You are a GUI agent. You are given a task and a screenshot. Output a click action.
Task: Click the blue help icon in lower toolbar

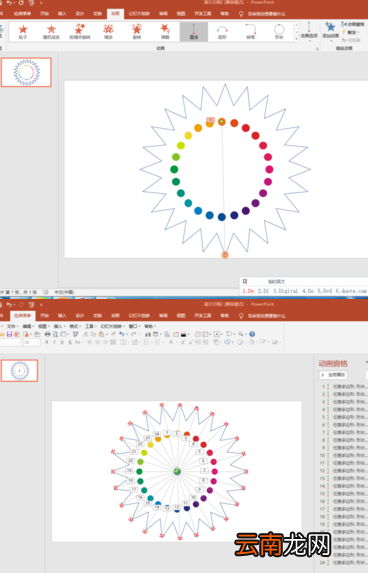pos(252,334)
